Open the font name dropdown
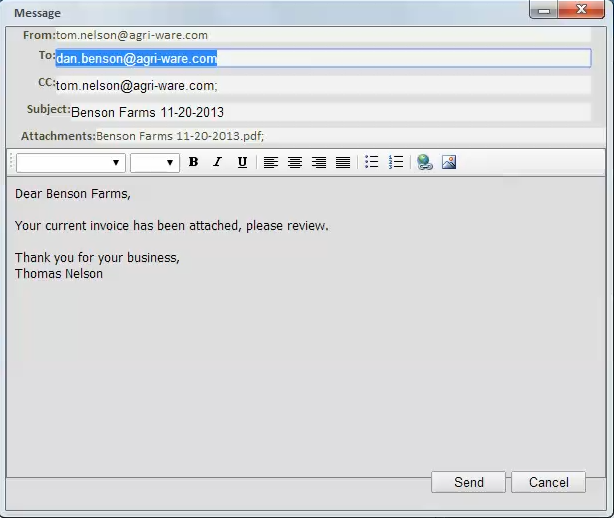Screen dimensions: 614x518 tap(71, 162)
